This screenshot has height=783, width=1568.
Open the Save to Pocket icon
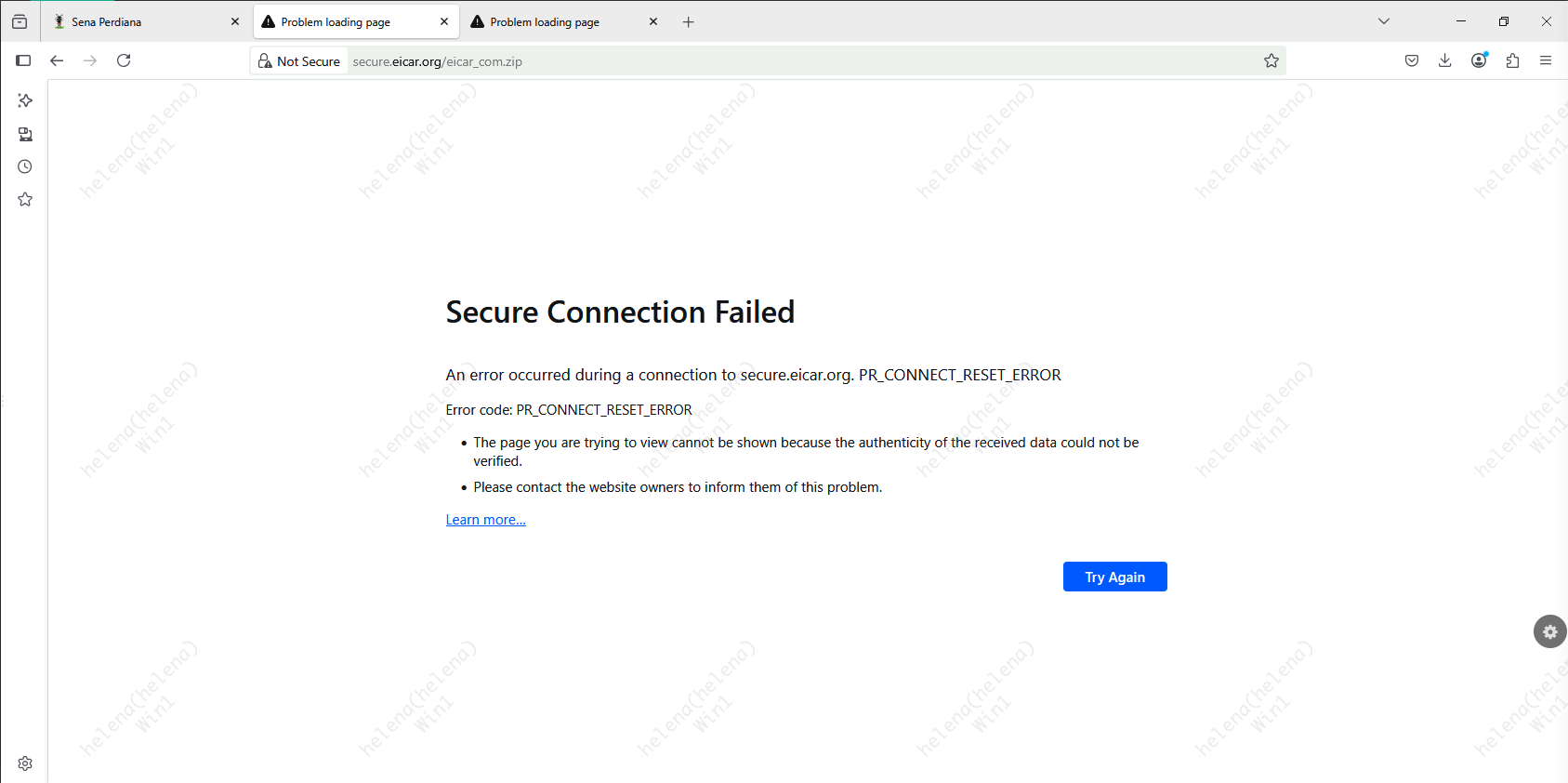[x=1412, y=60]
